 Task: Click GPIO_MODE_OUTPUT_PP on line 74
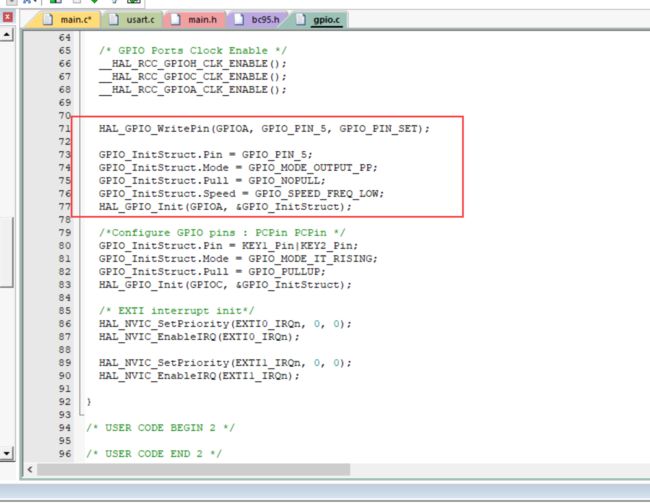(310, 168)
